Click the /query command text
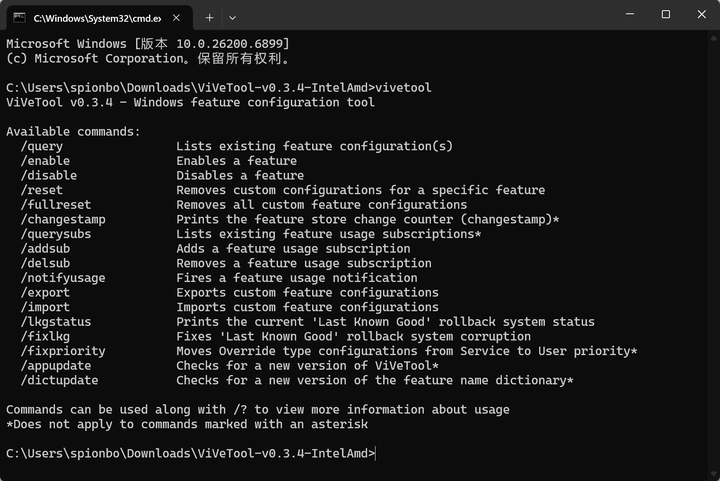Image resolution: width=720 pixels, height=481 pixels. point(42,146)
